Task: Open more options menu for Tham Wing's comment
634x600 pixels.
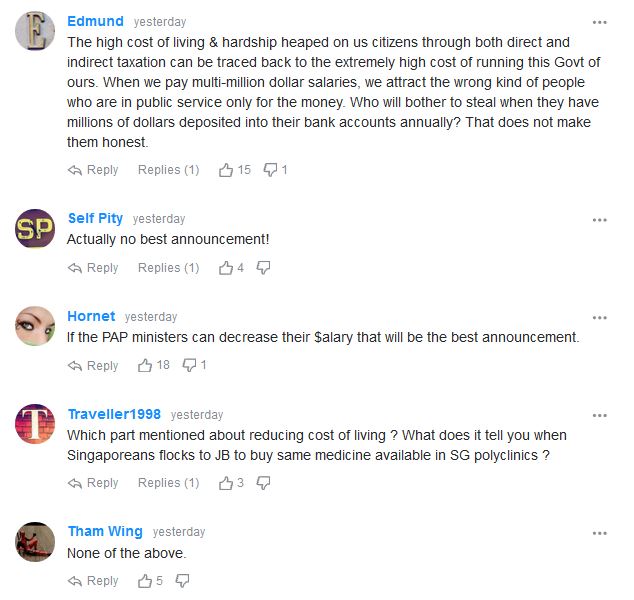Action: (600, 533)
